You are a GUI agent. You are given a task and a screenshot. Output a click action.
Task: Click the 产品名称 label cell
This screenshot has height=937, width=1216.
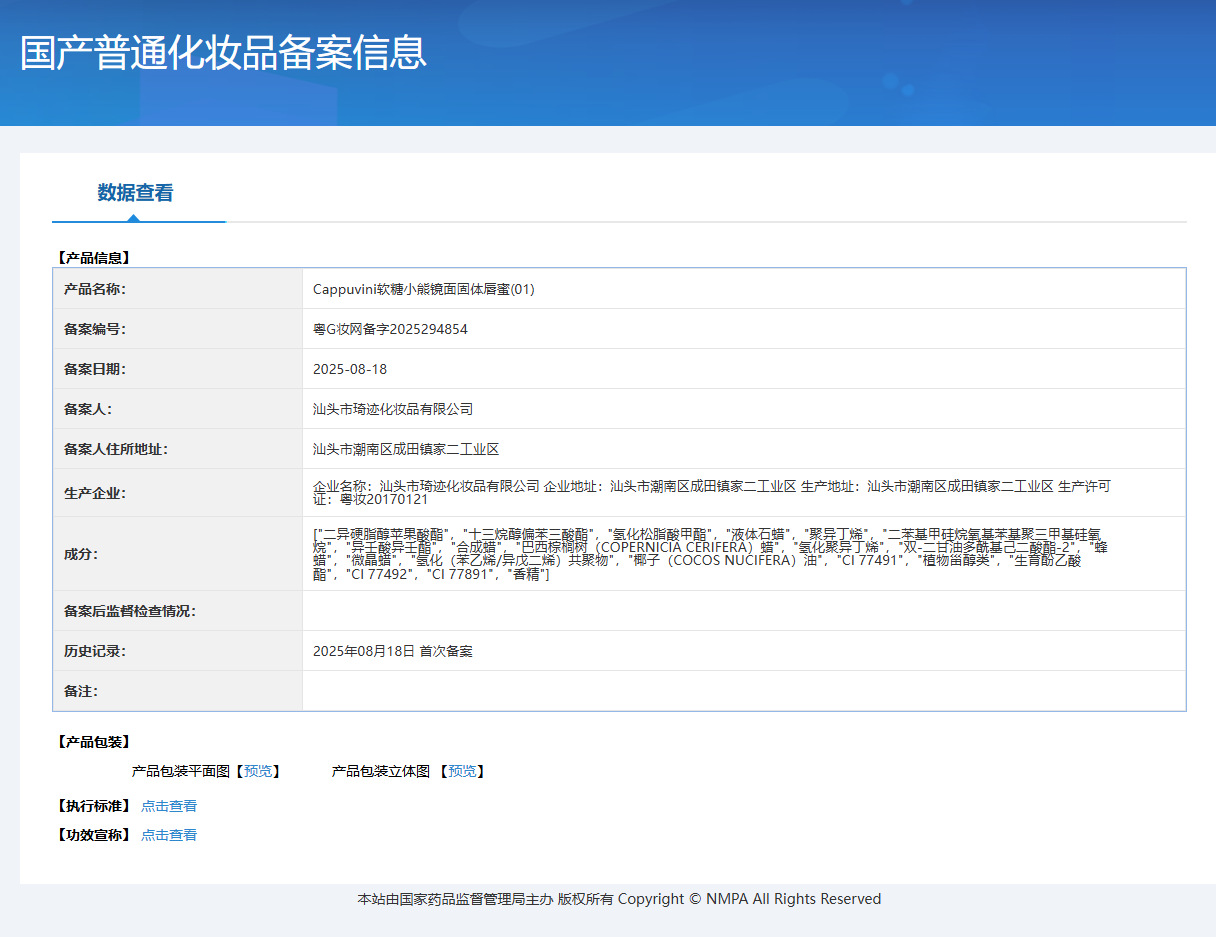[178, 289]
